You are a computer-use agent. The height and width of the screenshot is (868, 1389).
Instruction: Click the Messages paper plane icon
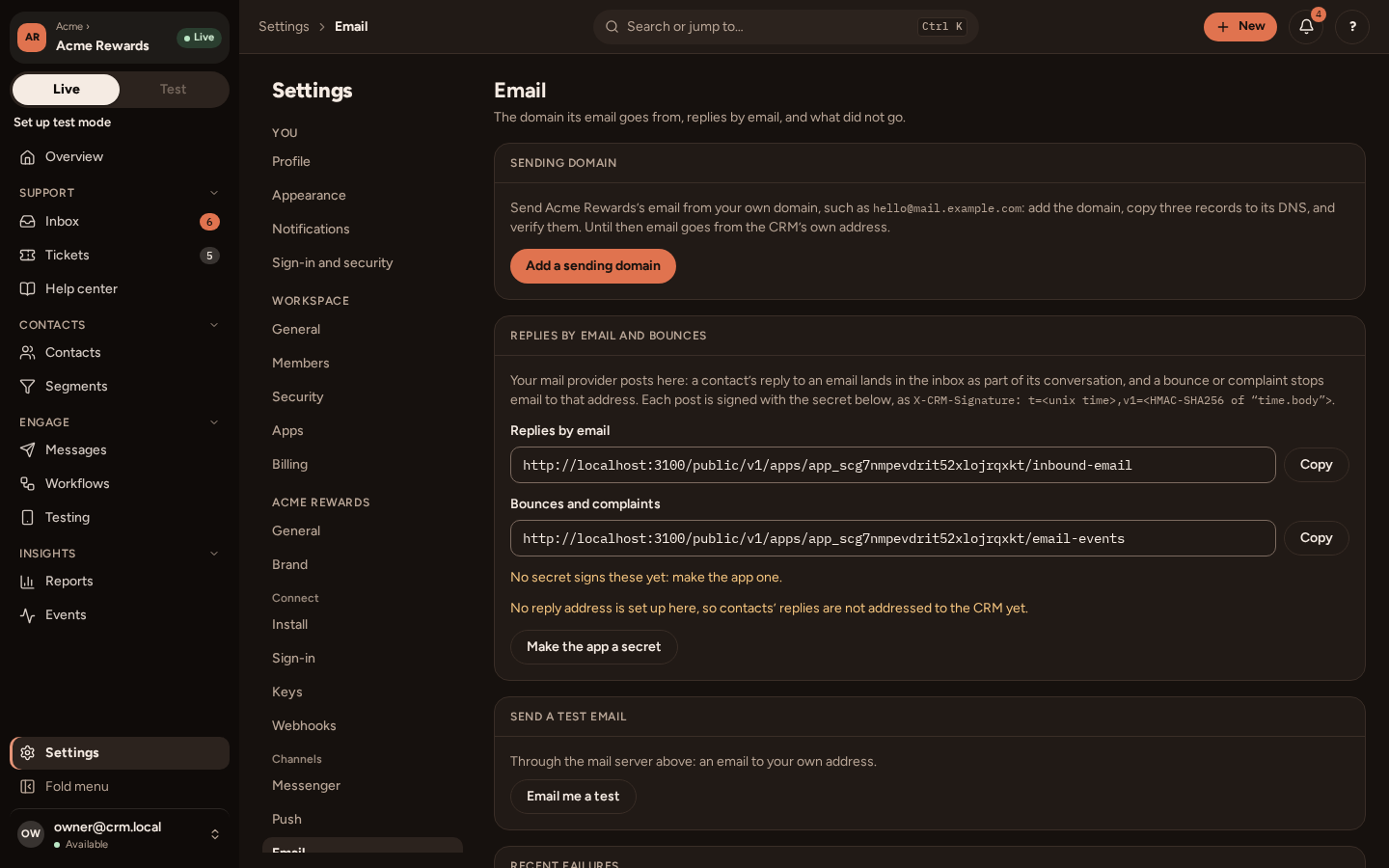(28, 450)
